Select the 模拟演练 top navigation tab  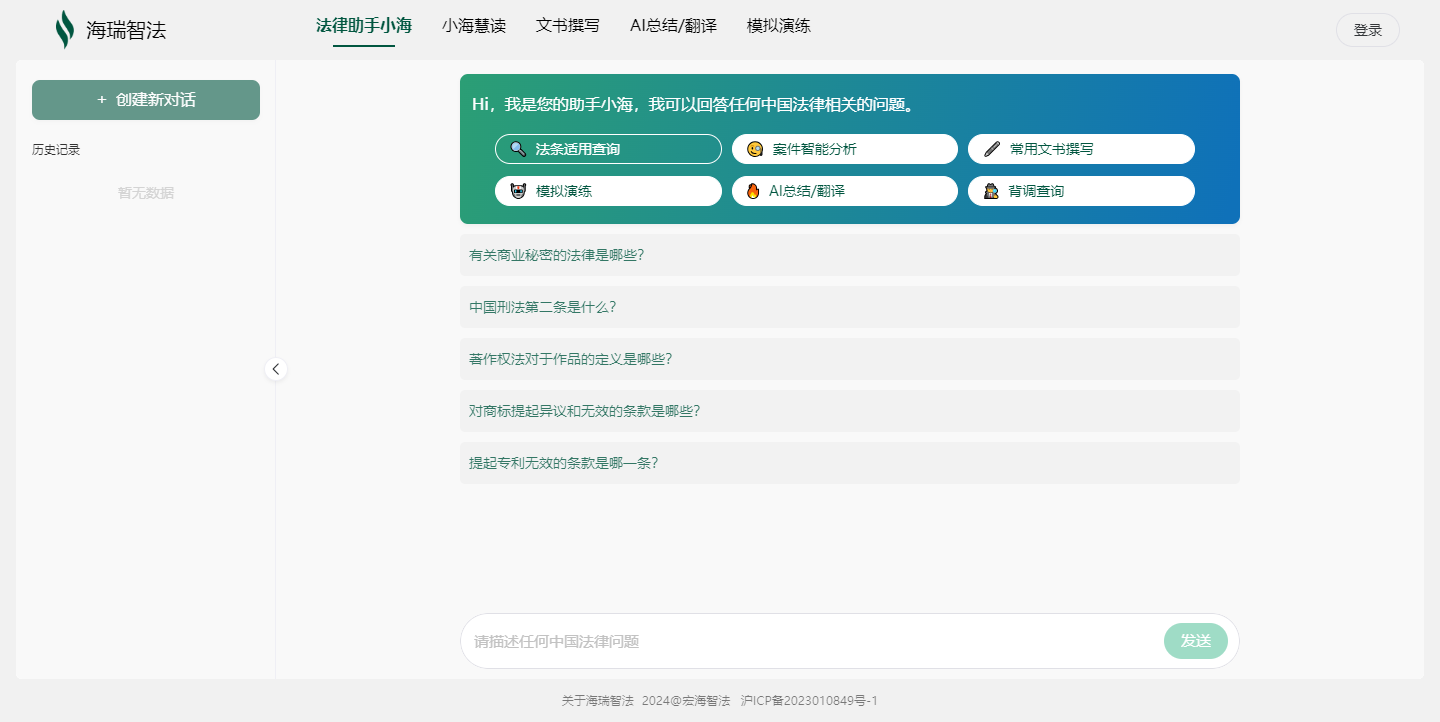pos(779,26)
